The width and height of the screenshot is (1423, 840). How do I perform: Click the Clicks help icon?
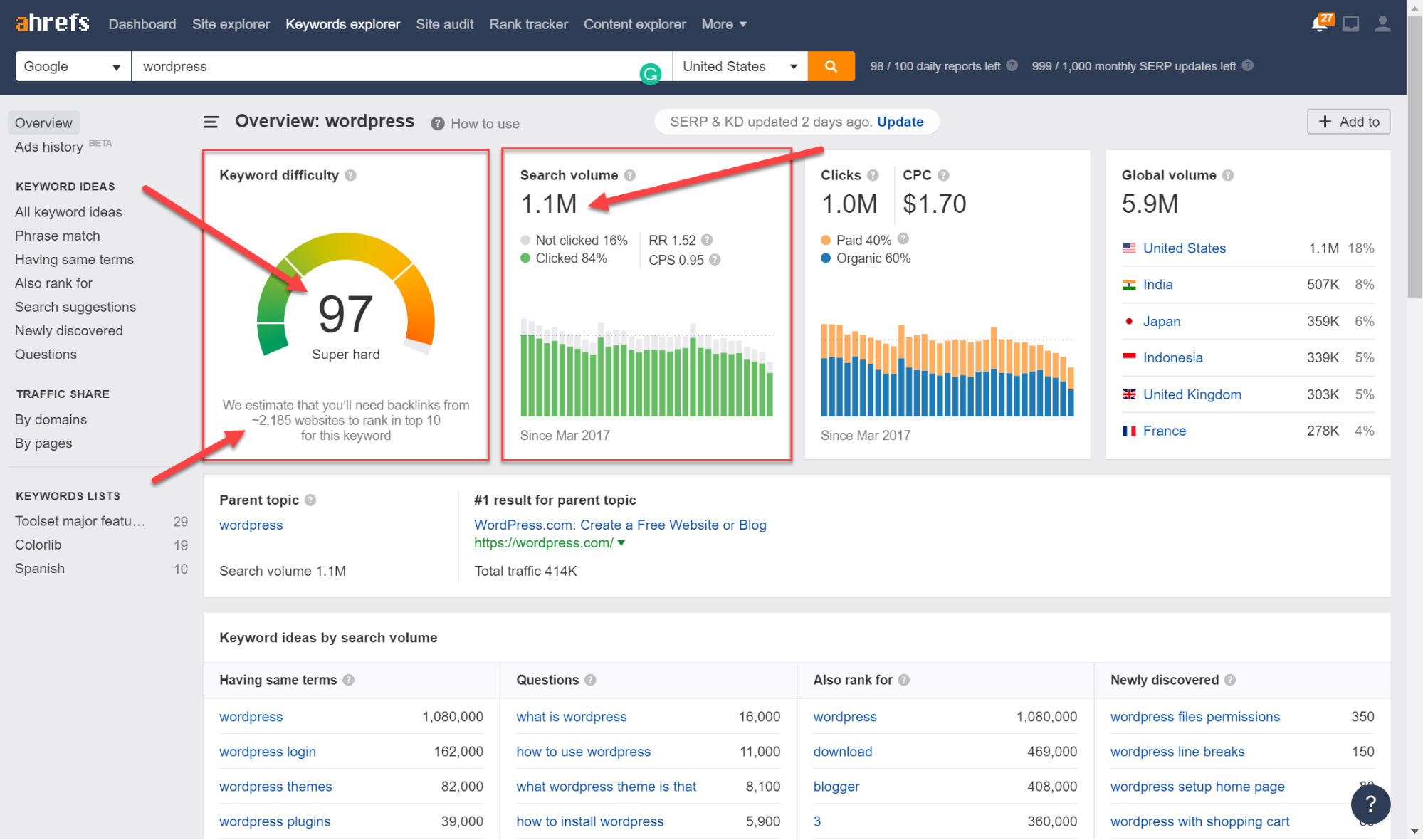[873, 175]
